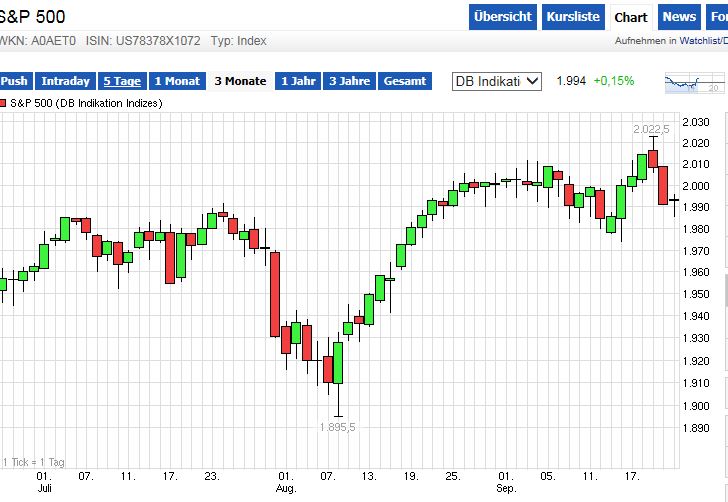The height and width of the screenshot is (502, 728).
Task: Click the 01. Aug. date axis label
Action: pos(286,482)
